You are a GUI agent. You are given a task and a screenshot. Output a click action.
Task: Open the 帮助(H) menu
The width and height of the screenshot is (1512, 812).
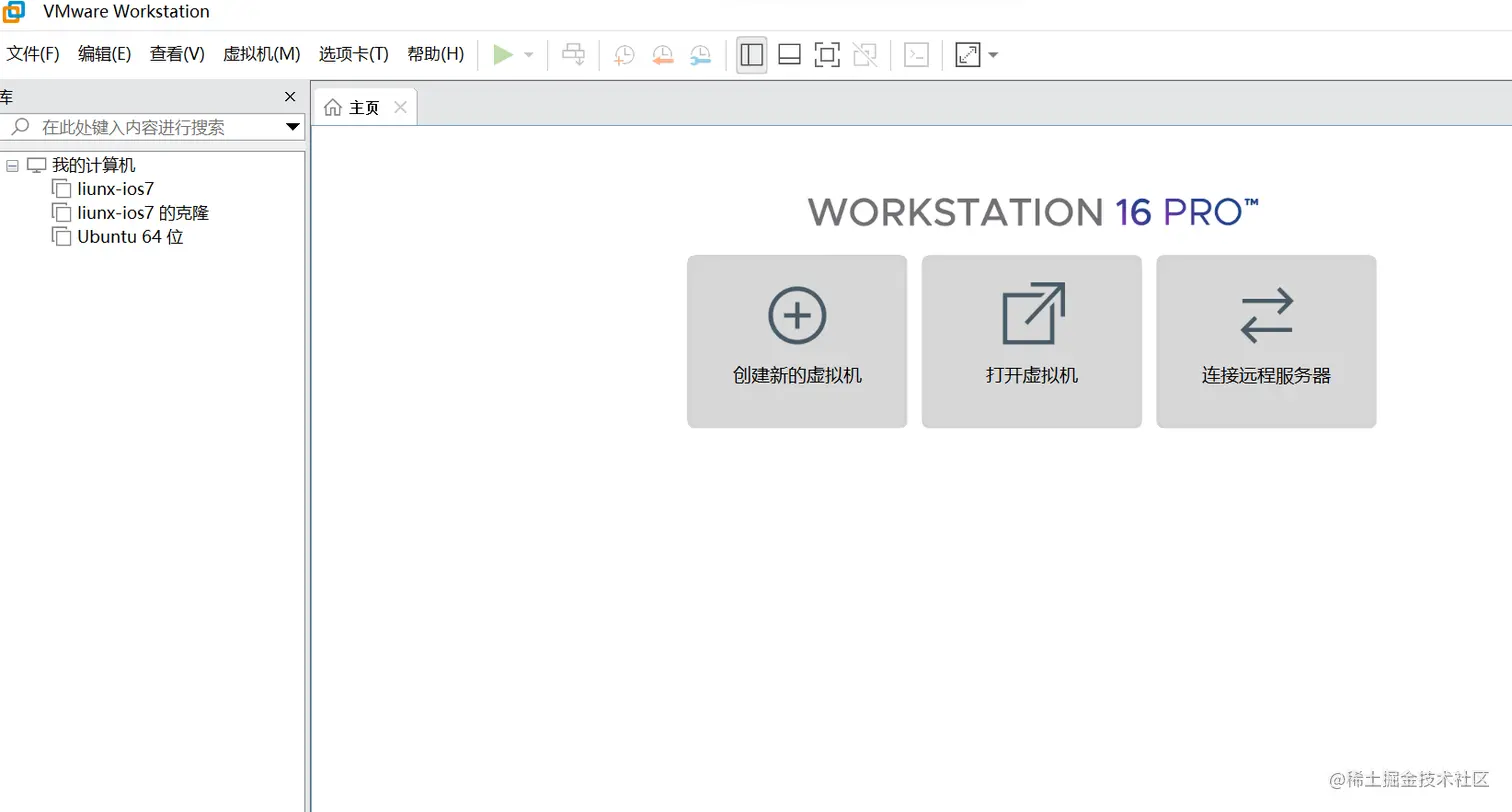pos(436,54)
